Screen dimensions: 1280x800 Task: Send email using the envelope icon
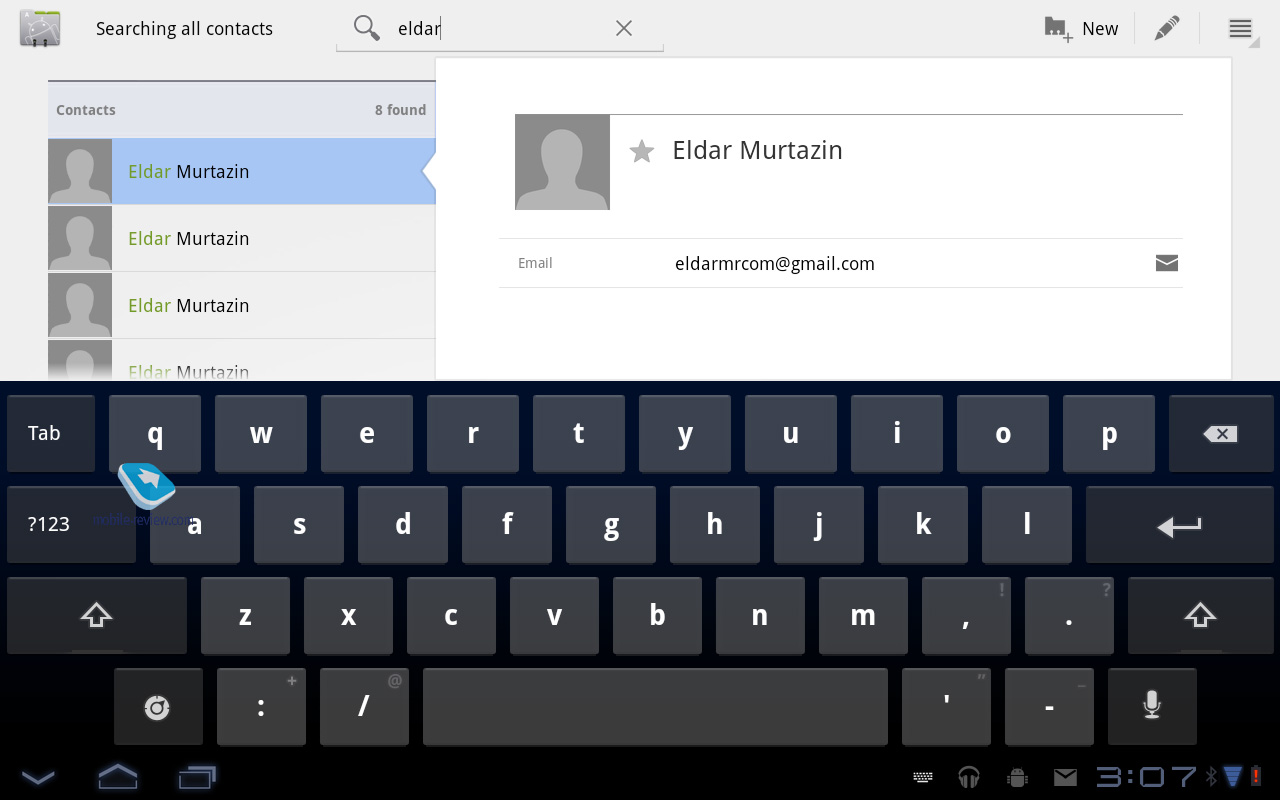tap(1166, 263)
